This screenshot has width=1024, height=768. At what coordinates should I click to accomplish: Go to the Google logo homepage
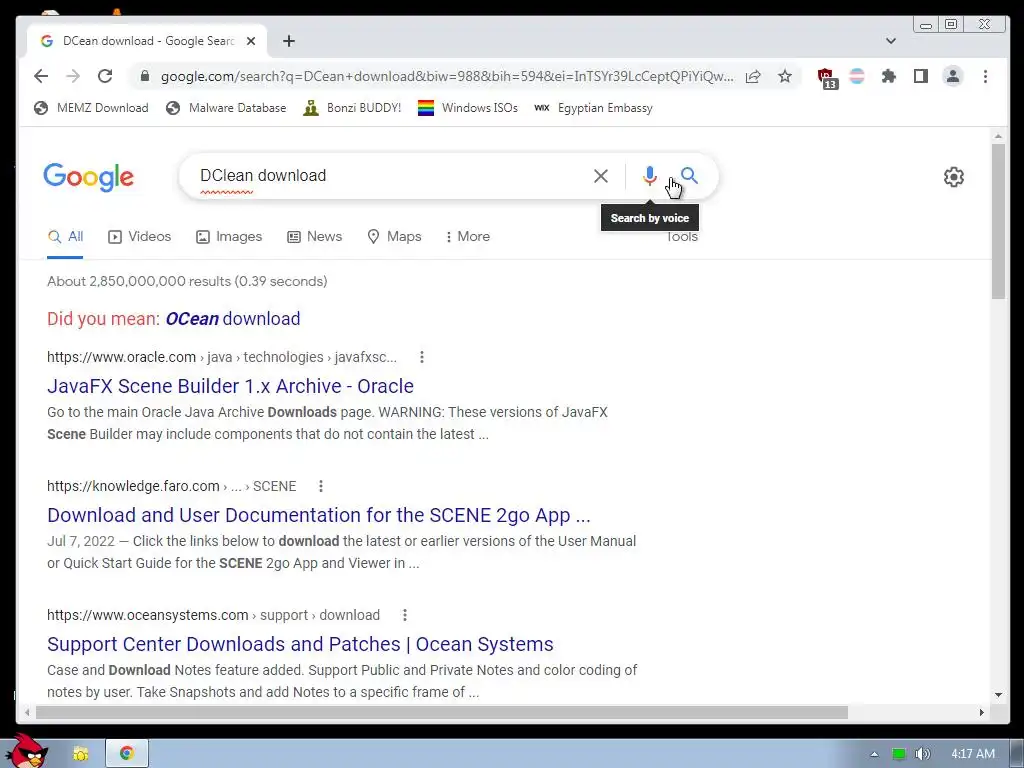click(x=88, y=177)
